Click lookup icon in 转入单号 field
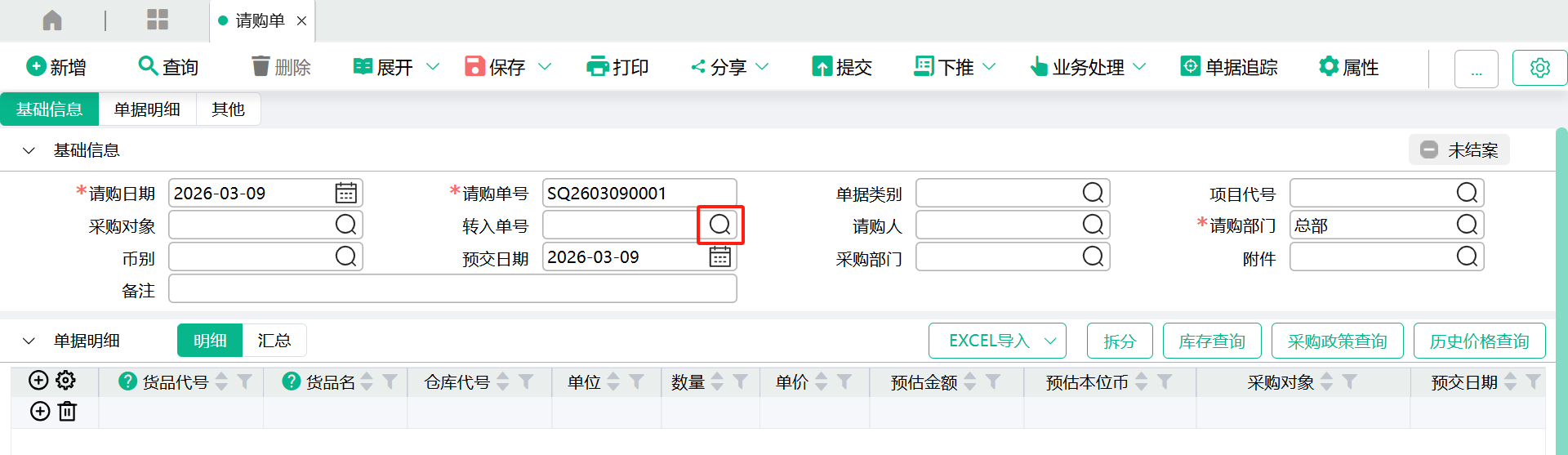Screen dimensions: 1568x455 [719, 225]
